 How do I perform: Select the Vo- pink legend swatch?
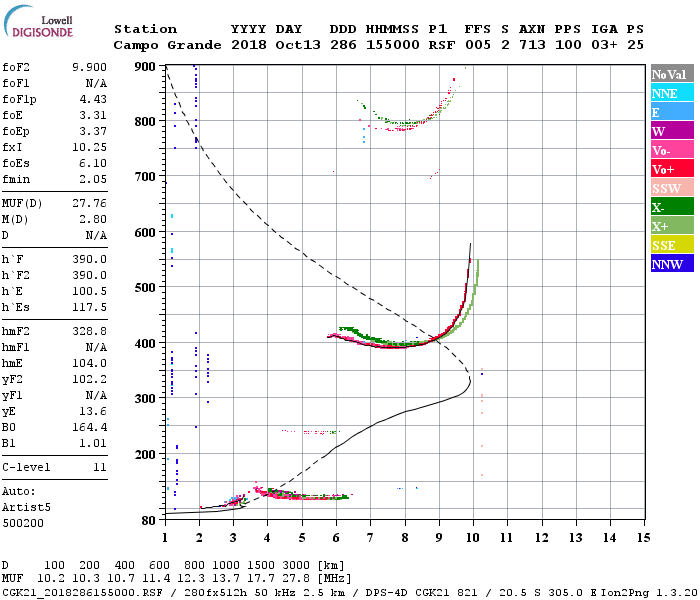672,150
